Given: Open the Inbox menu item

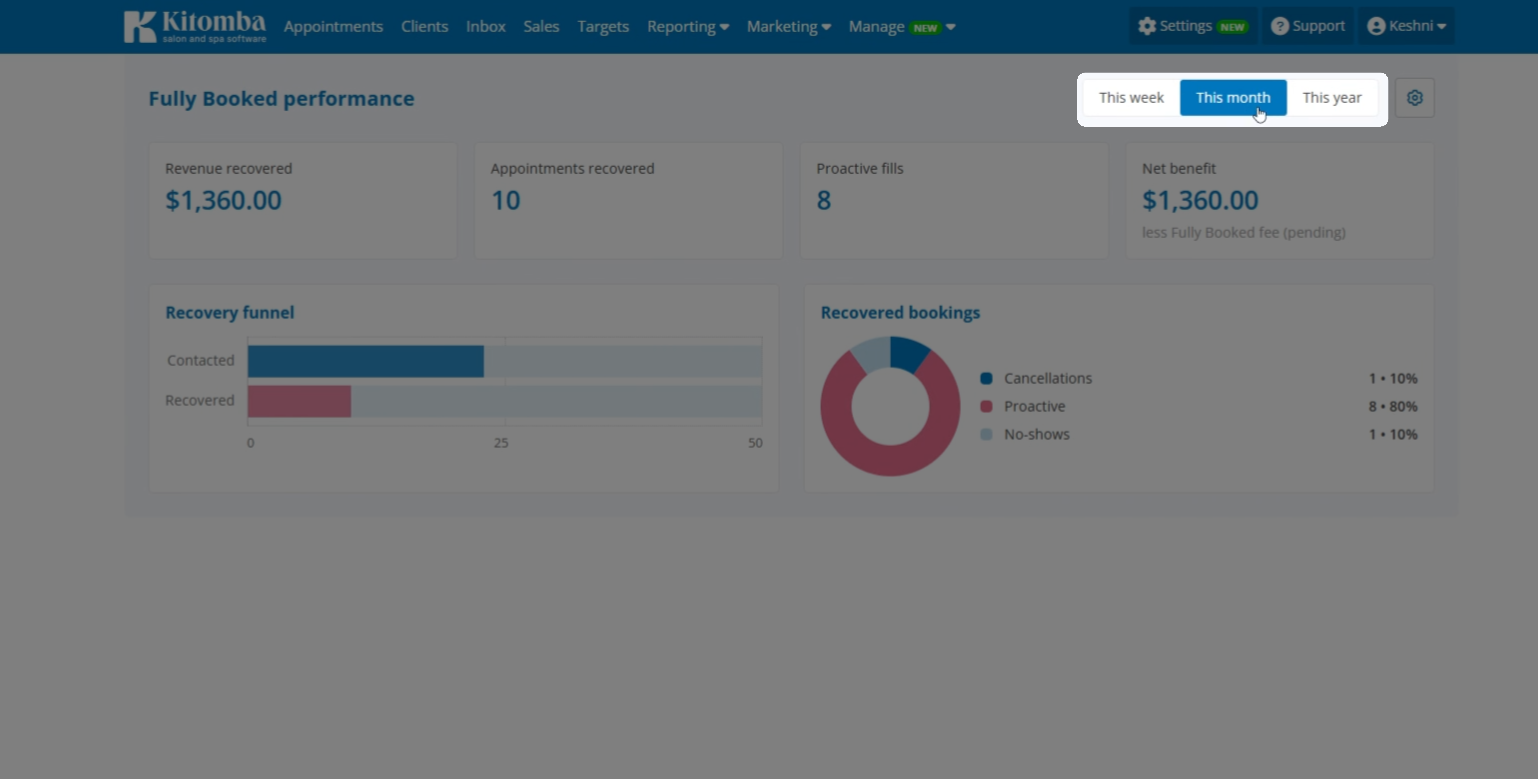Looking at the screenshot, I should coord(486,27).
